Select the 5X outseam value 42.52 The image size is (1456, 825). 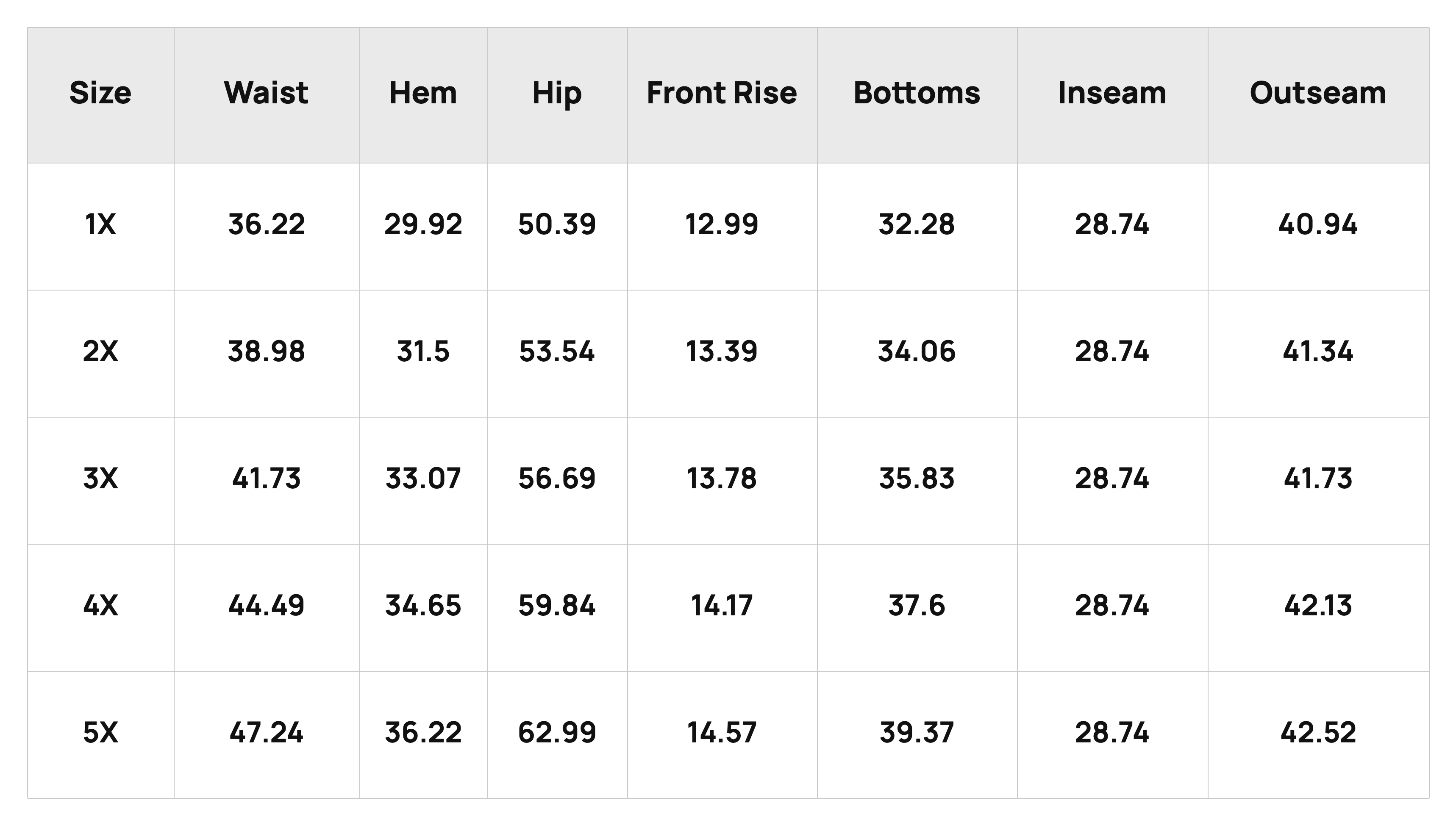[1318, 732]
